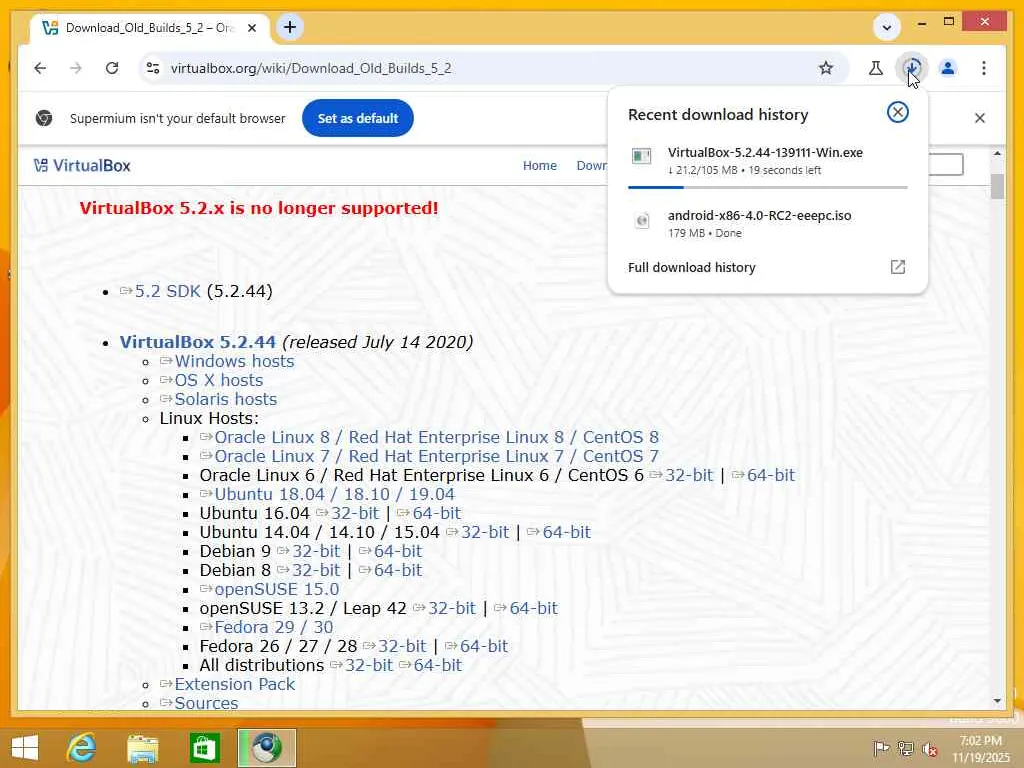Close the Recent download history popup
Viewport: 1024px width, 768px height.
click(x=897, y=112)
